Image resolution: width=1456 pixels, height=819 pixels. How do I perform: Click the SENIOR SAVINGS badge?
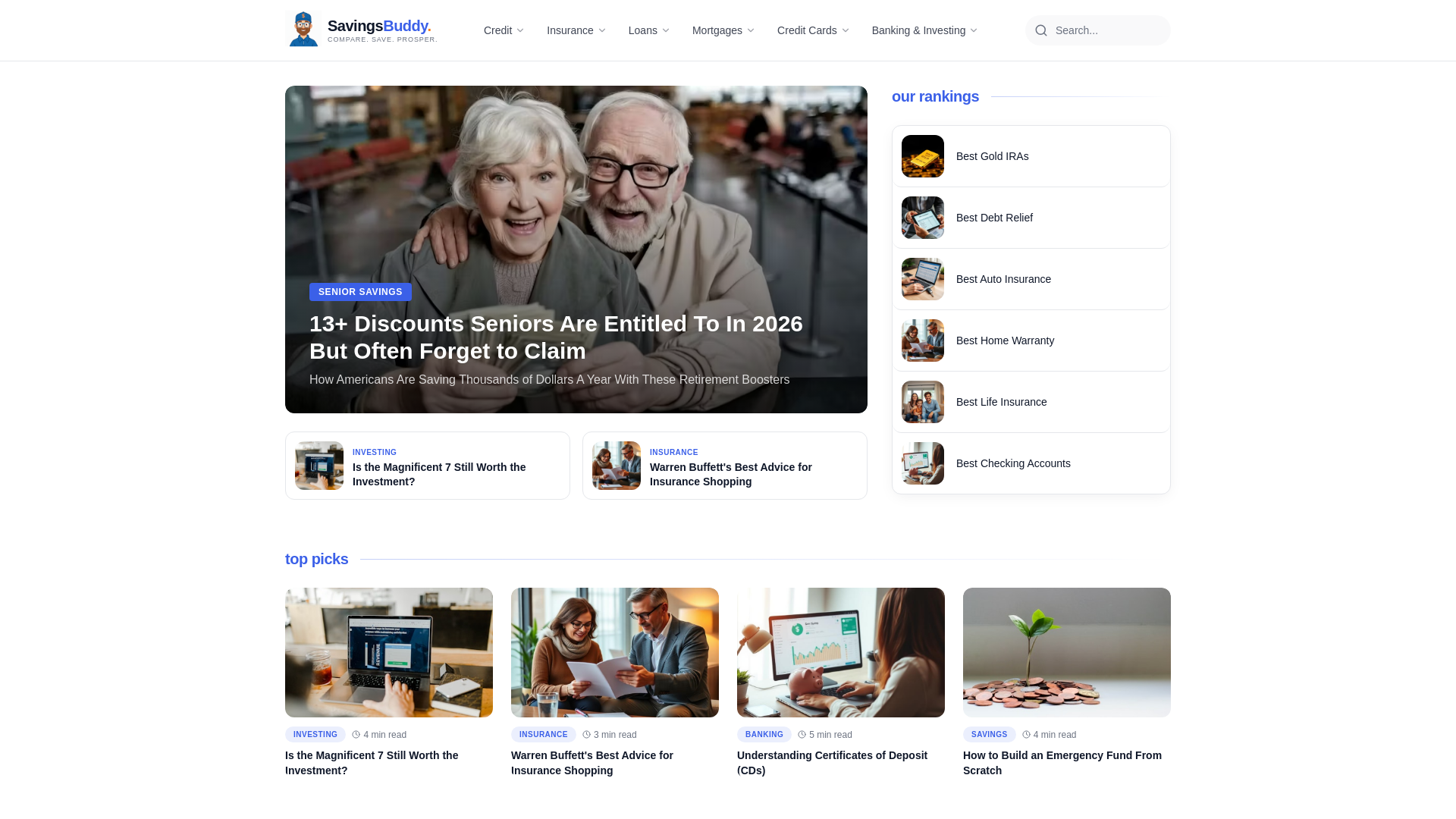[x=360, y=292]
